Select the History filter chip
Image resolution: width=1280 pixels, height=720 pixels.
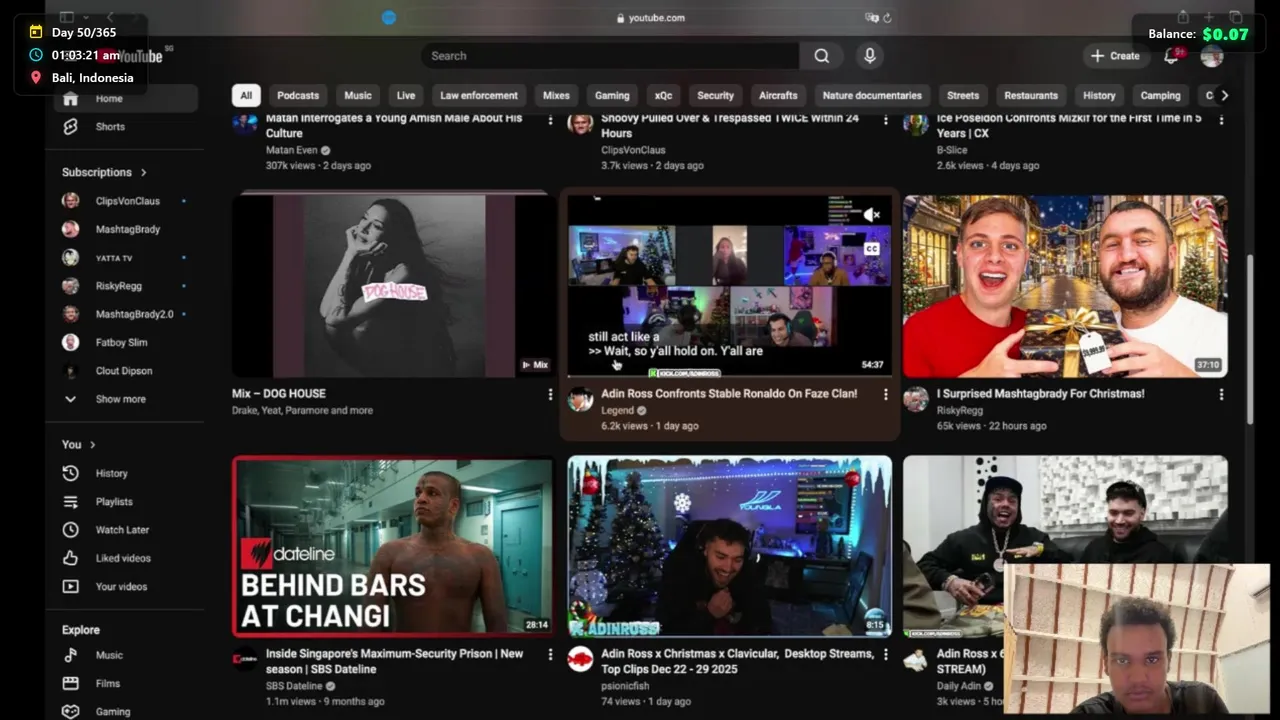click(x=1099, y=96)
